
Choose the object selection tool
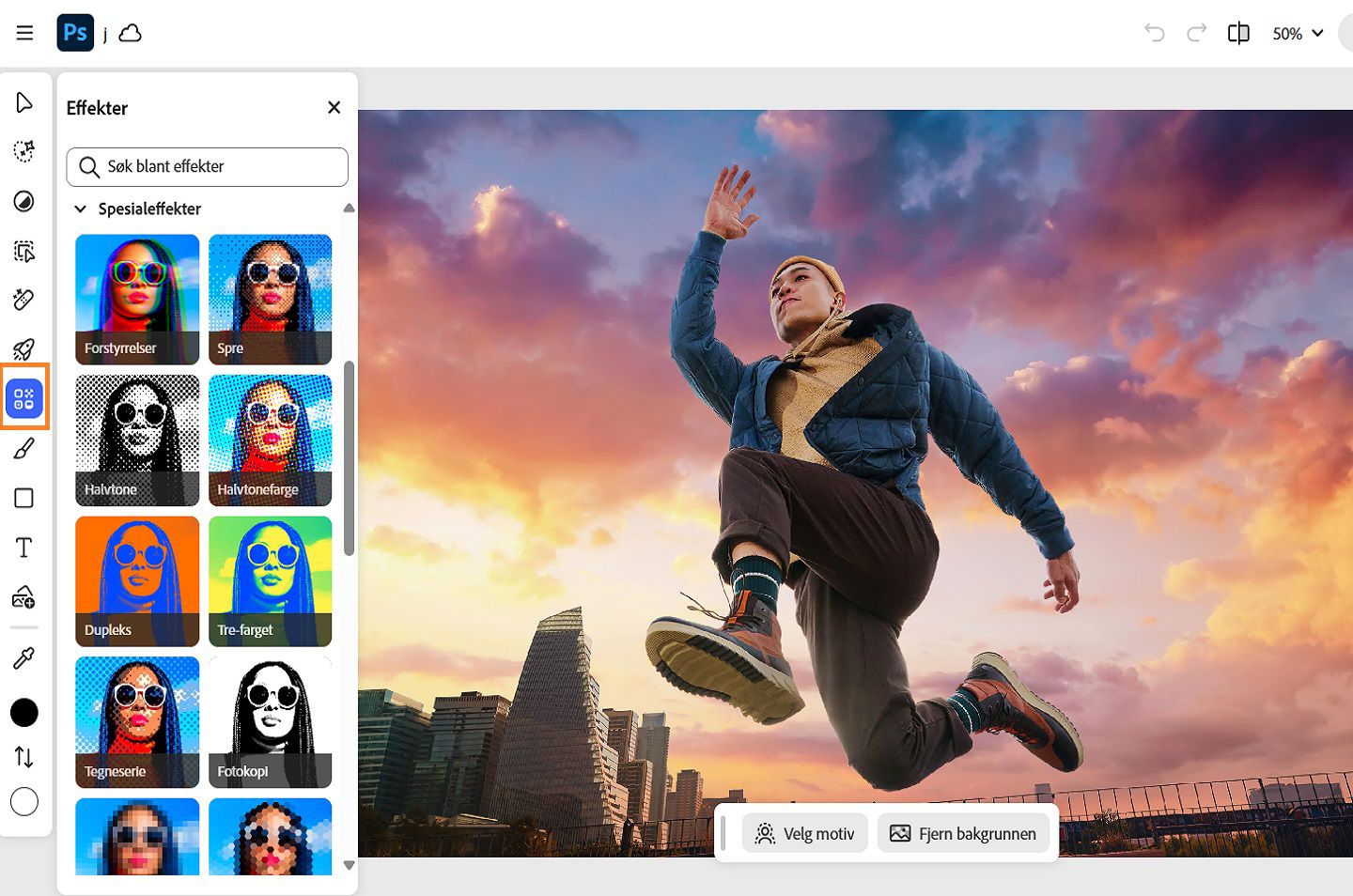[x=24, y=251]
